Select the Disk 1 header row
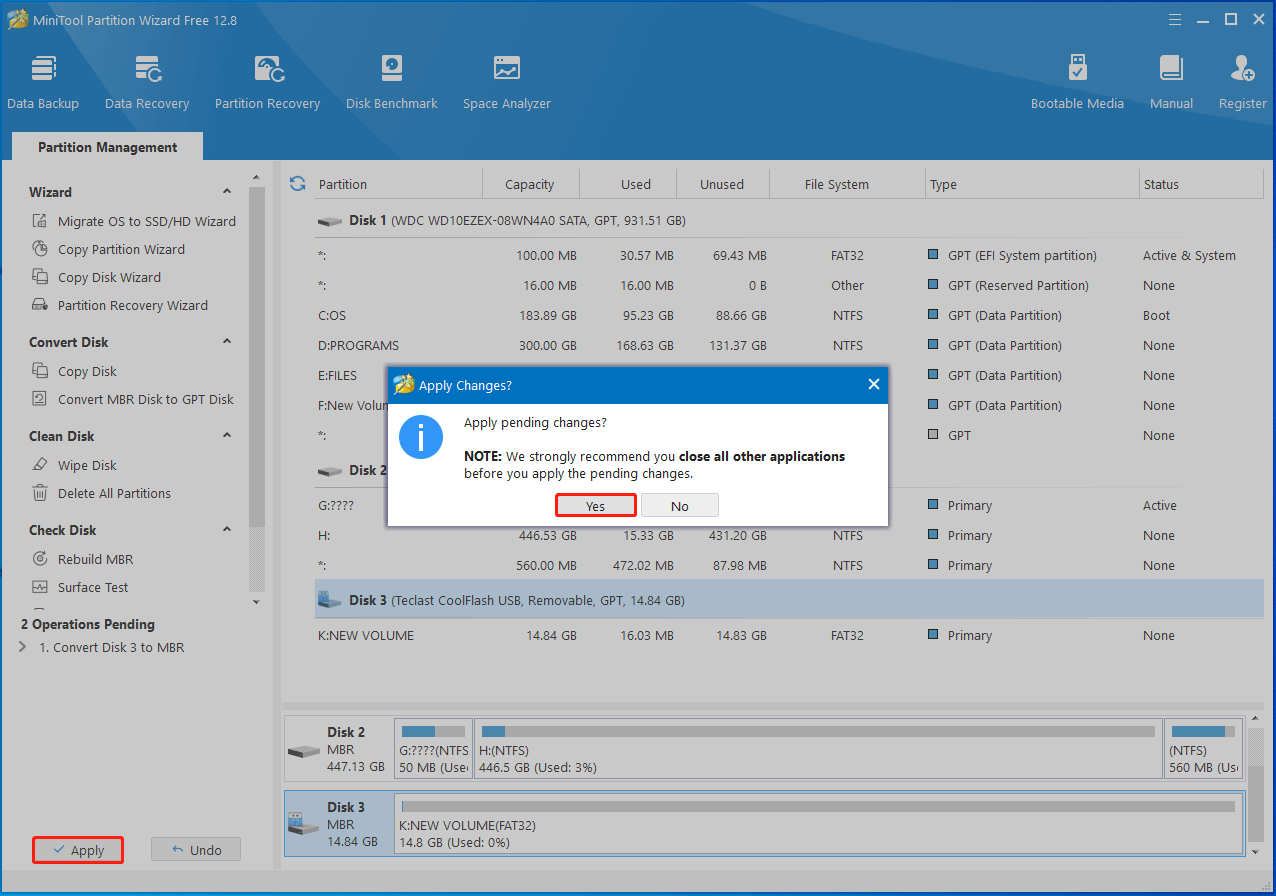 pos(789,220)
